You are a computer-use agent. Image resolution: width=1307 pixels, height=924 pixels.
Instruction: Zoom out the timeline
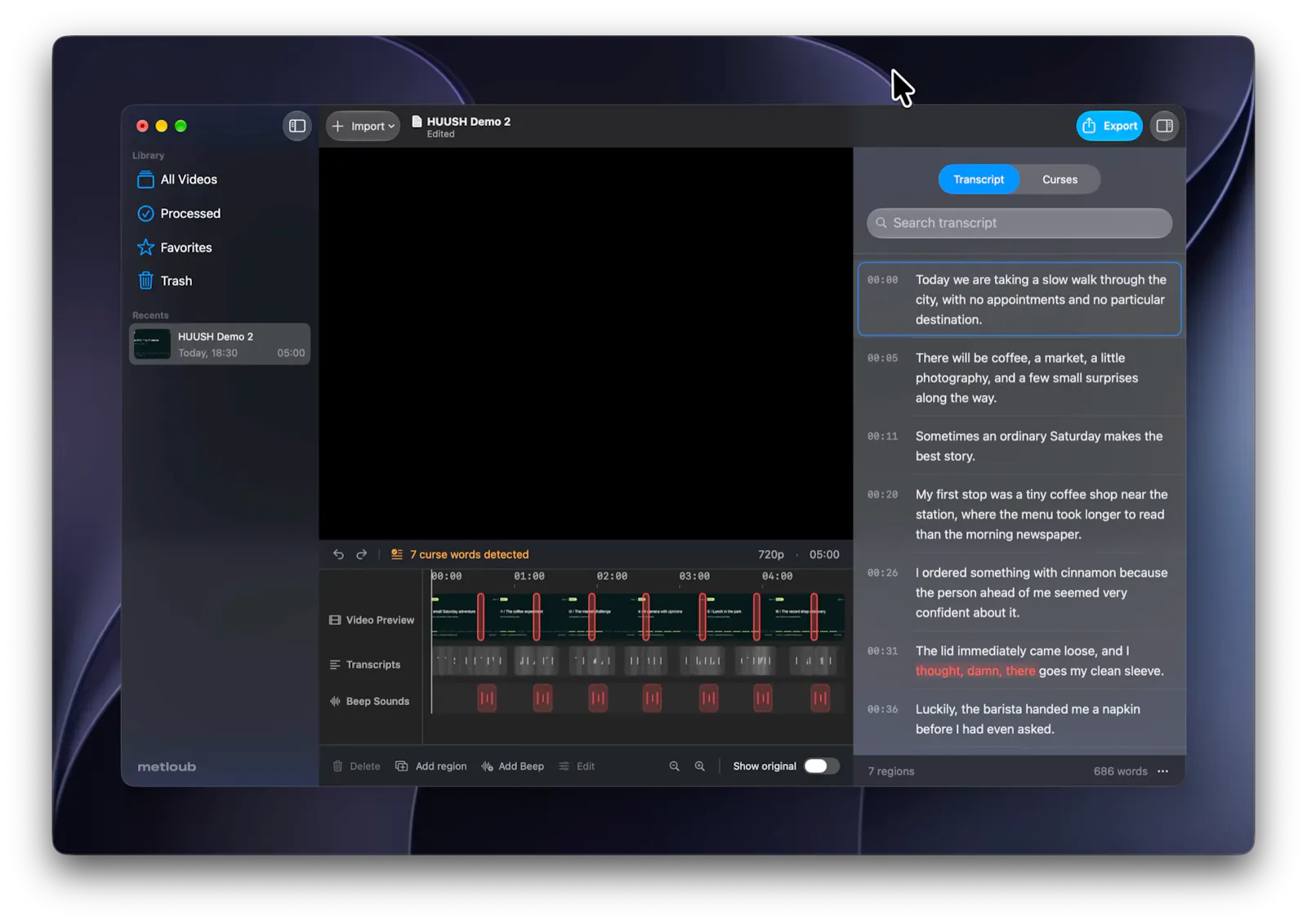point(674,766)
